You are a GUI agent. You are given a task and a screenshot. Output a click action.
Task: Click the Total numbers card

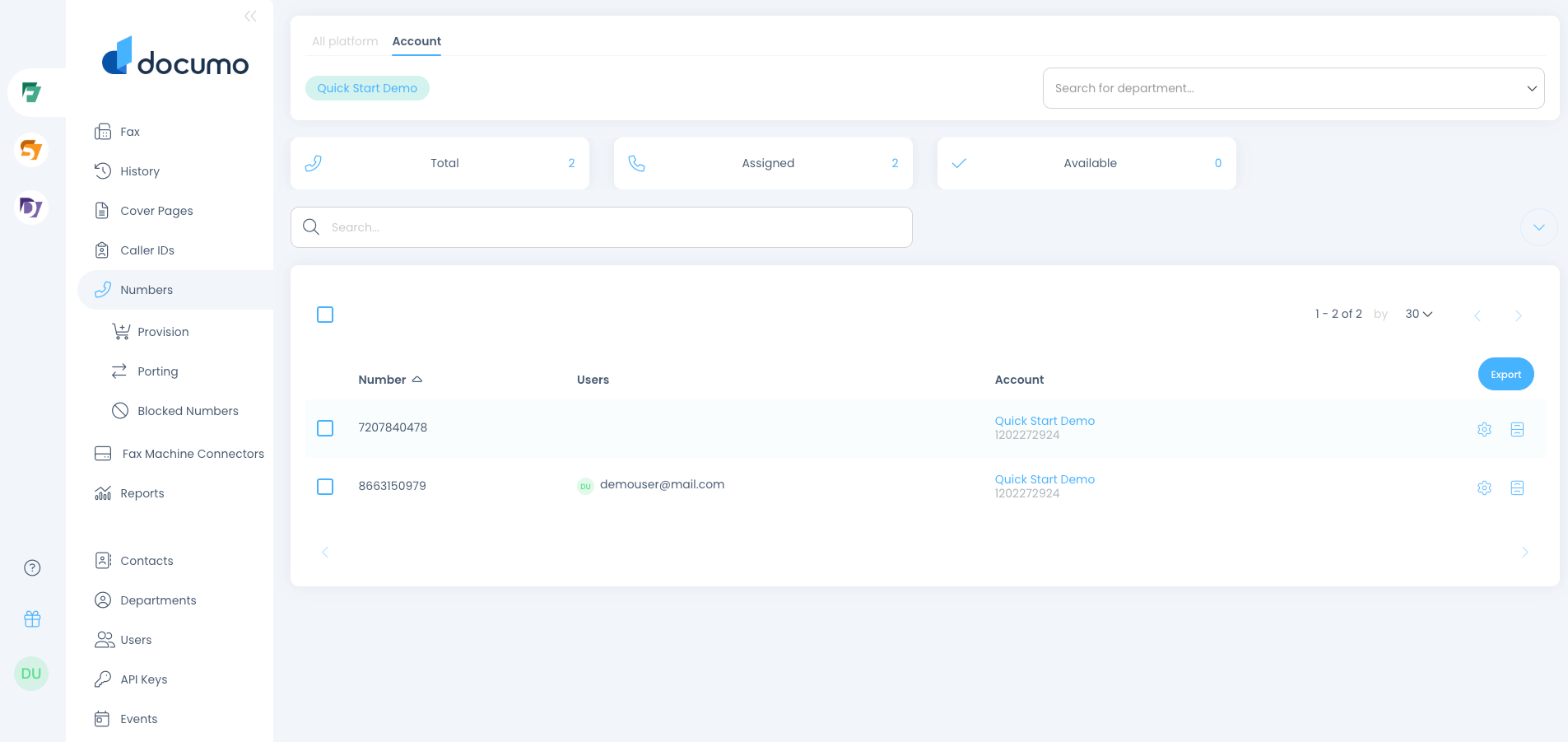pos(440,163)
